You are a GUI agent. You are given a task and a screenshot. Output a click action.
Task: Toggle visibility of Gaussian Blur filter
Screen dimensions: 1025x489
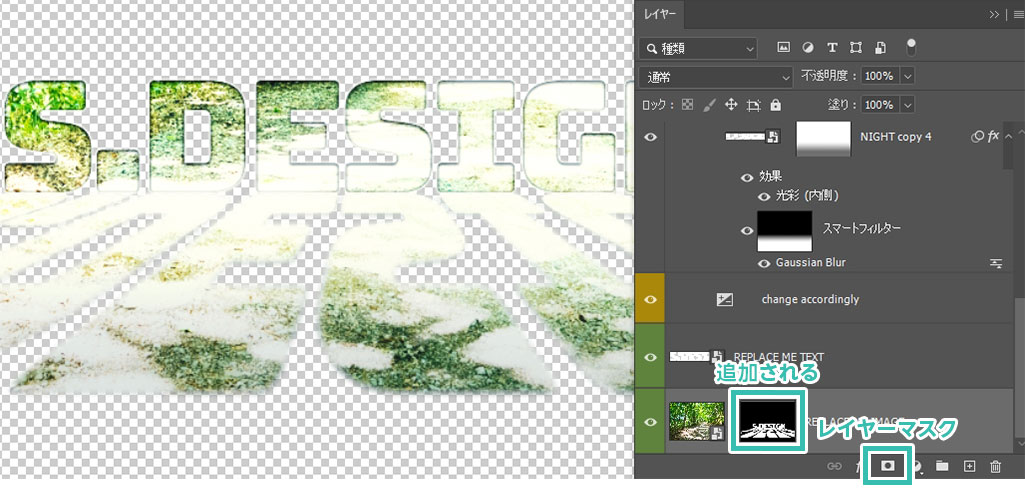click(x=764, y=263)
